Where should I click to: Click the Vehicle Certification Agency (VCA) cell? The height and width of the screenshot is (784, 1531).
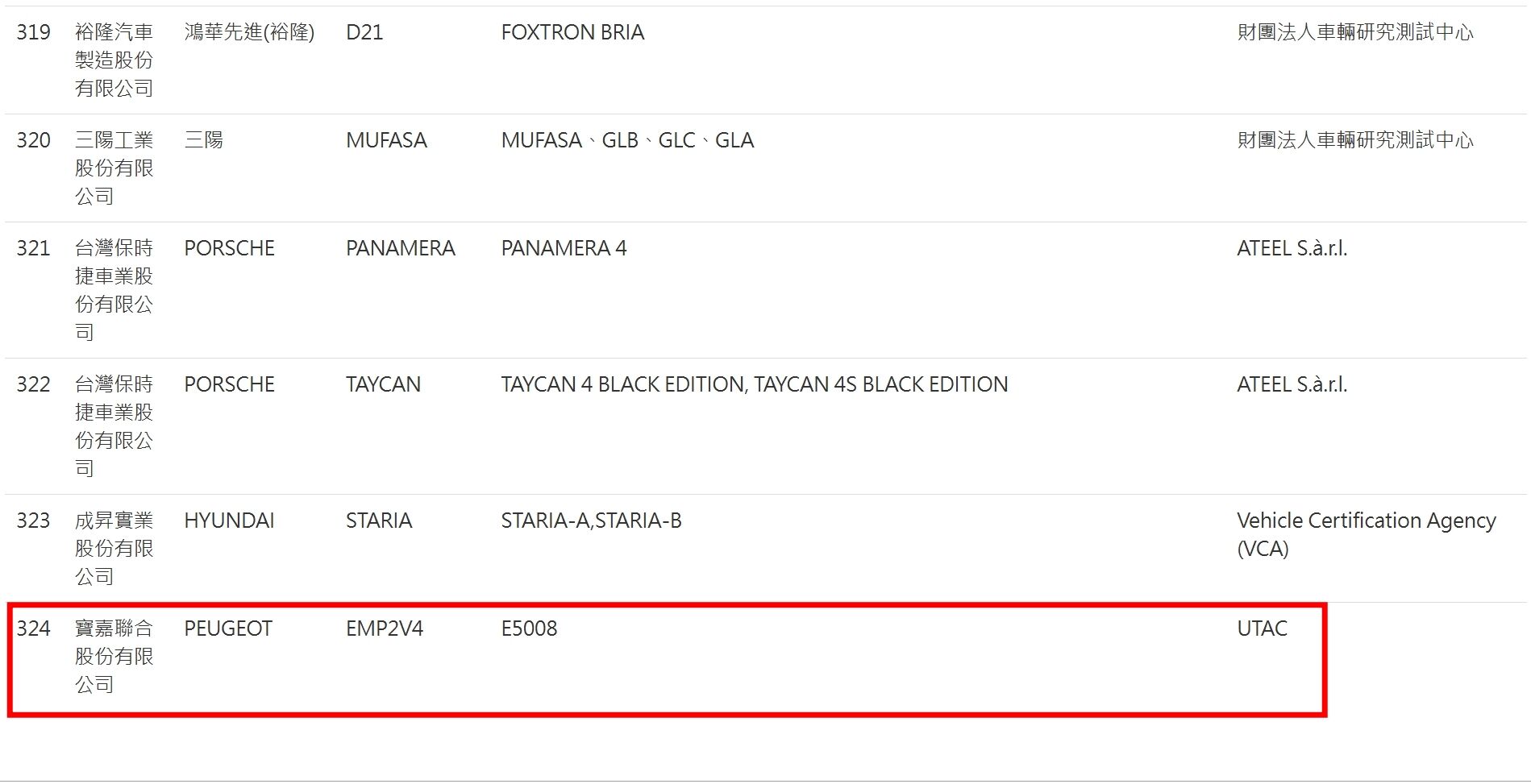(1366, 534)
